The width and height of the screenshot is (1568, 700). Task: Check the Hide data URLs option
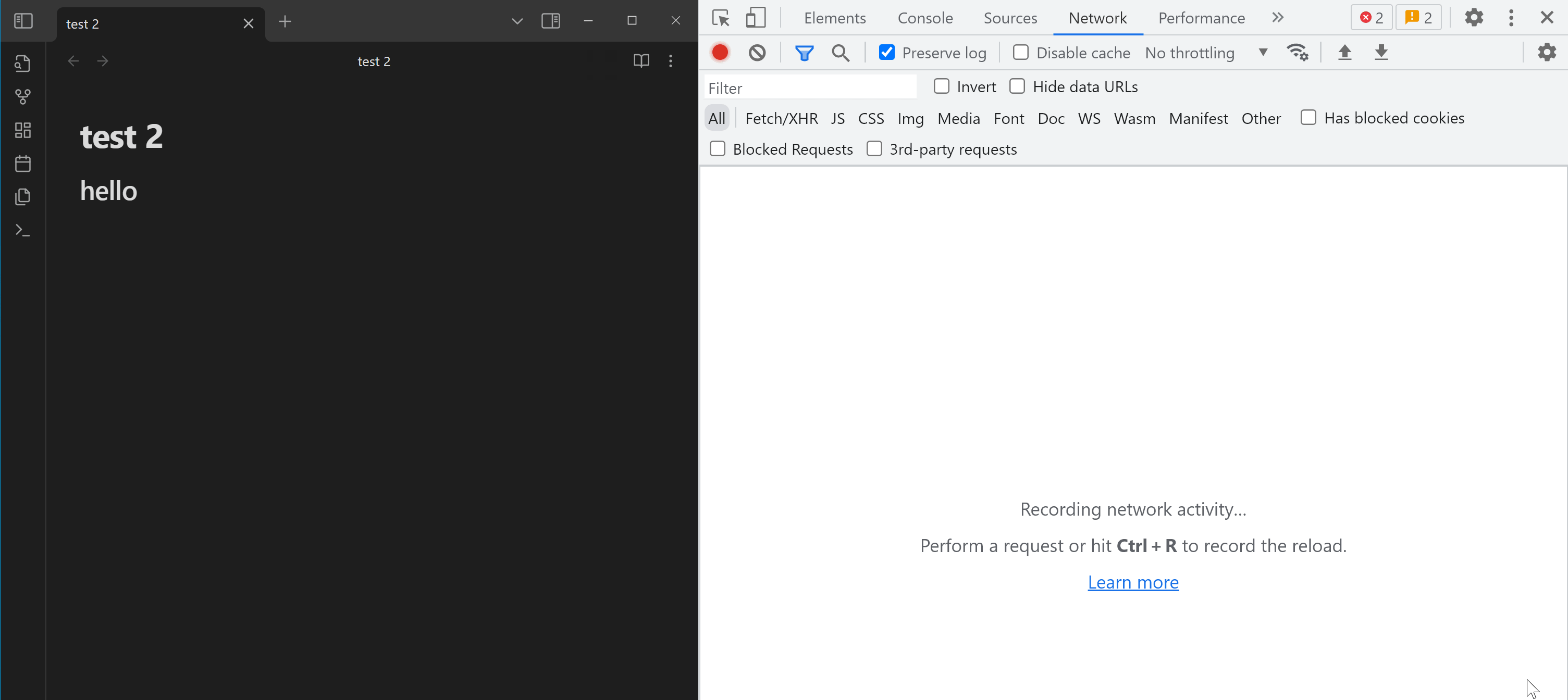[x=1017, y=87]
